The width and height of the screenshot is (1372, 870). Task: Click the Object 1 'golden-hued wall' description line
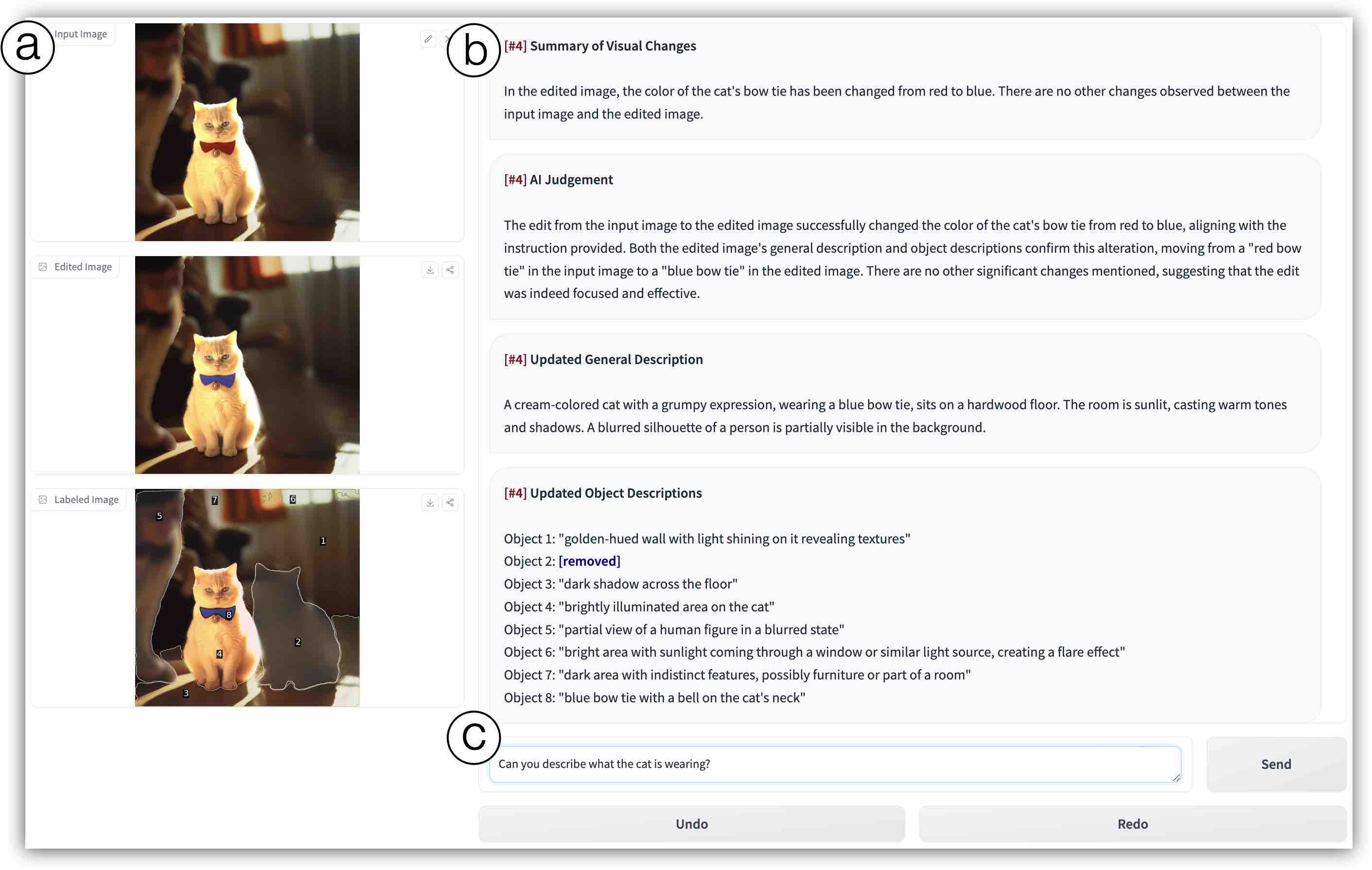click(707, 539)
